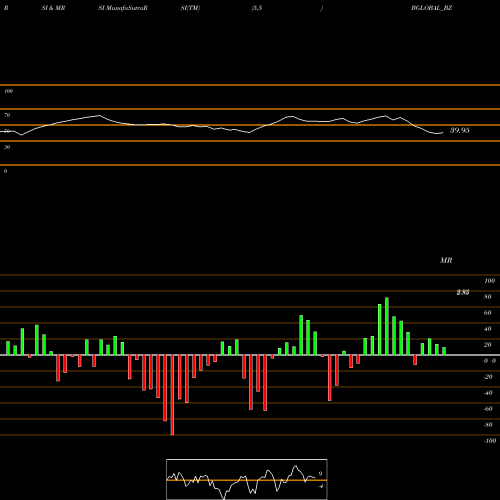Click the RSI 100 level label
This screenshot has width=500, height=500.
tap(8, 91)
